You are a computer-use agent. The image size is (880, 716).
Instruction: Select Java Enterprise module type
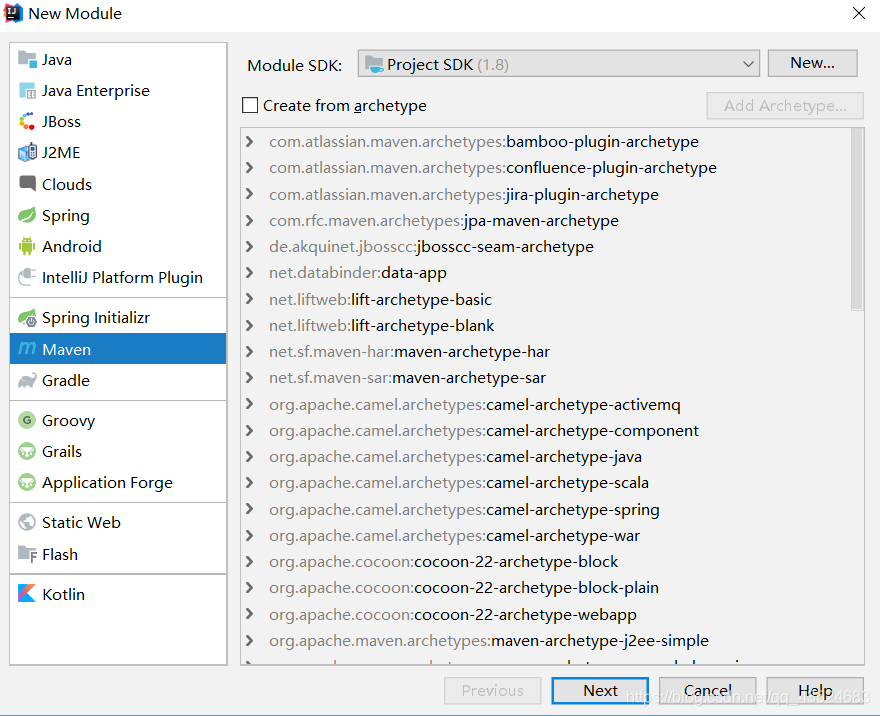118,90
